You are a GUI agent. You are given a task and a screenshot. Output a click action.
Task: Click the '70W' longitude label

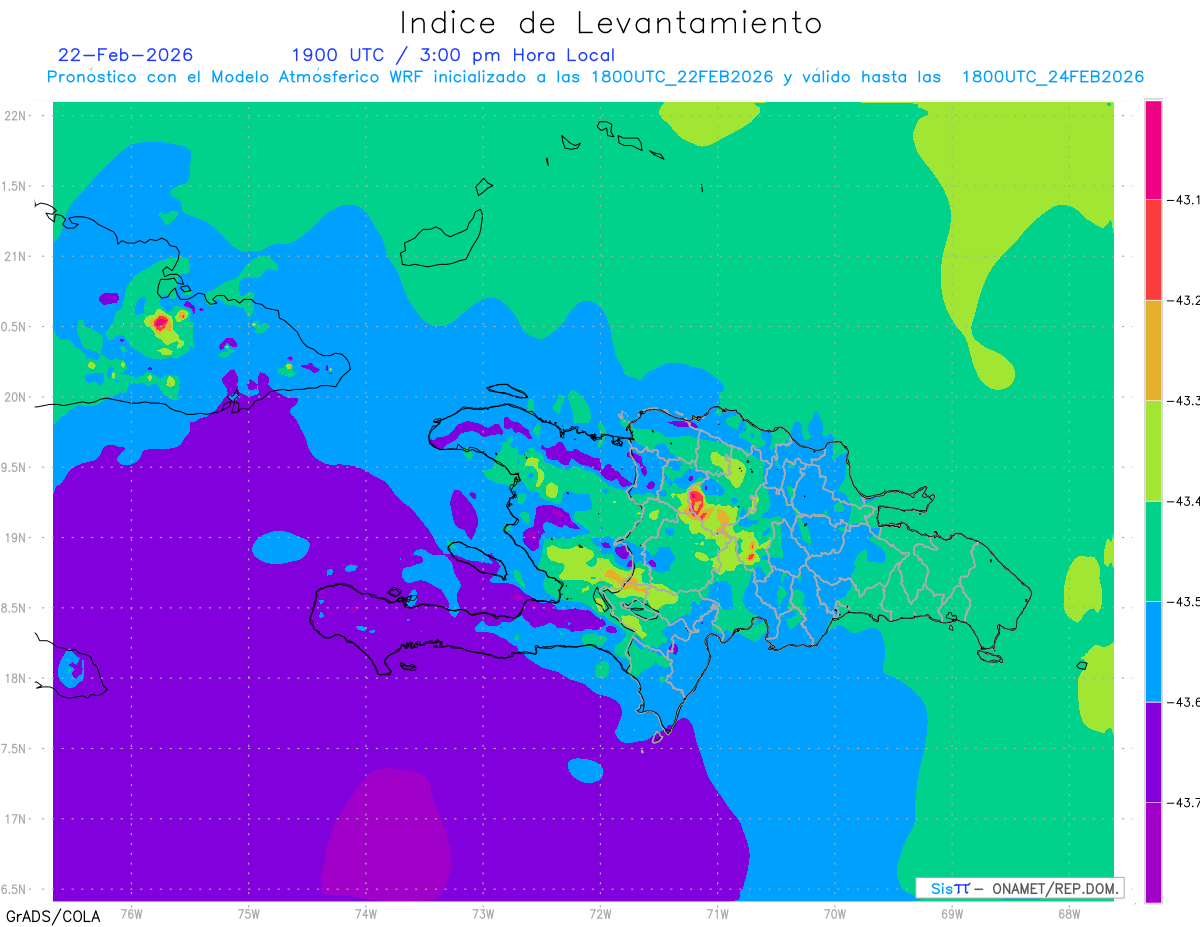834,914
